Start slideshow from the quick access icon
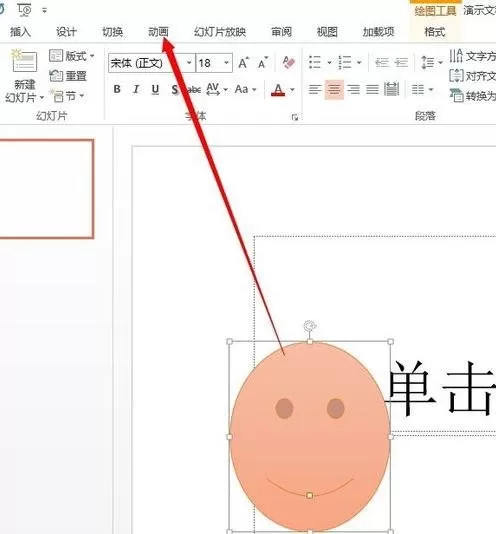The height and width of the screenshot is (534, 496). click(x=25, y=10)
